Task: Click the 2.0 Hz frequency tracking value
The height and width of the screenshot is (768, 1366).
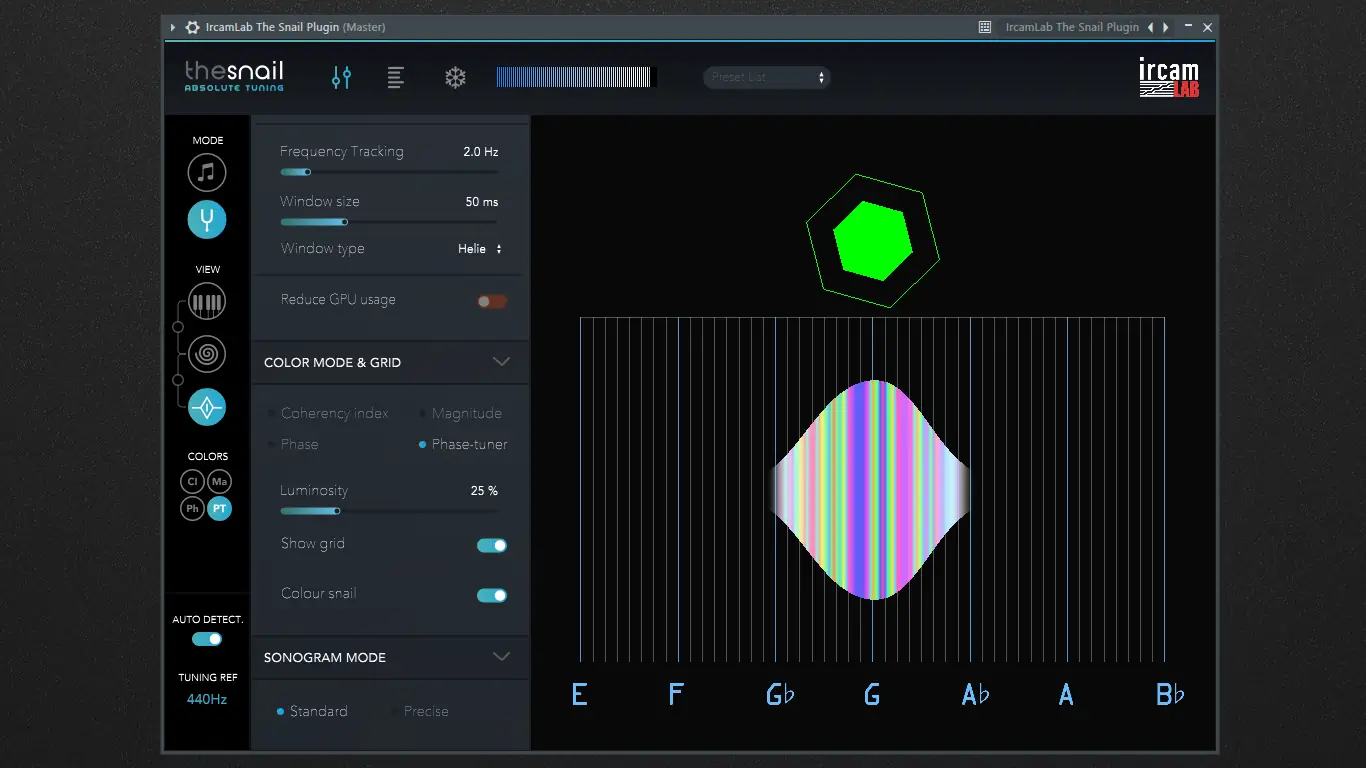Action: [481, 152]
